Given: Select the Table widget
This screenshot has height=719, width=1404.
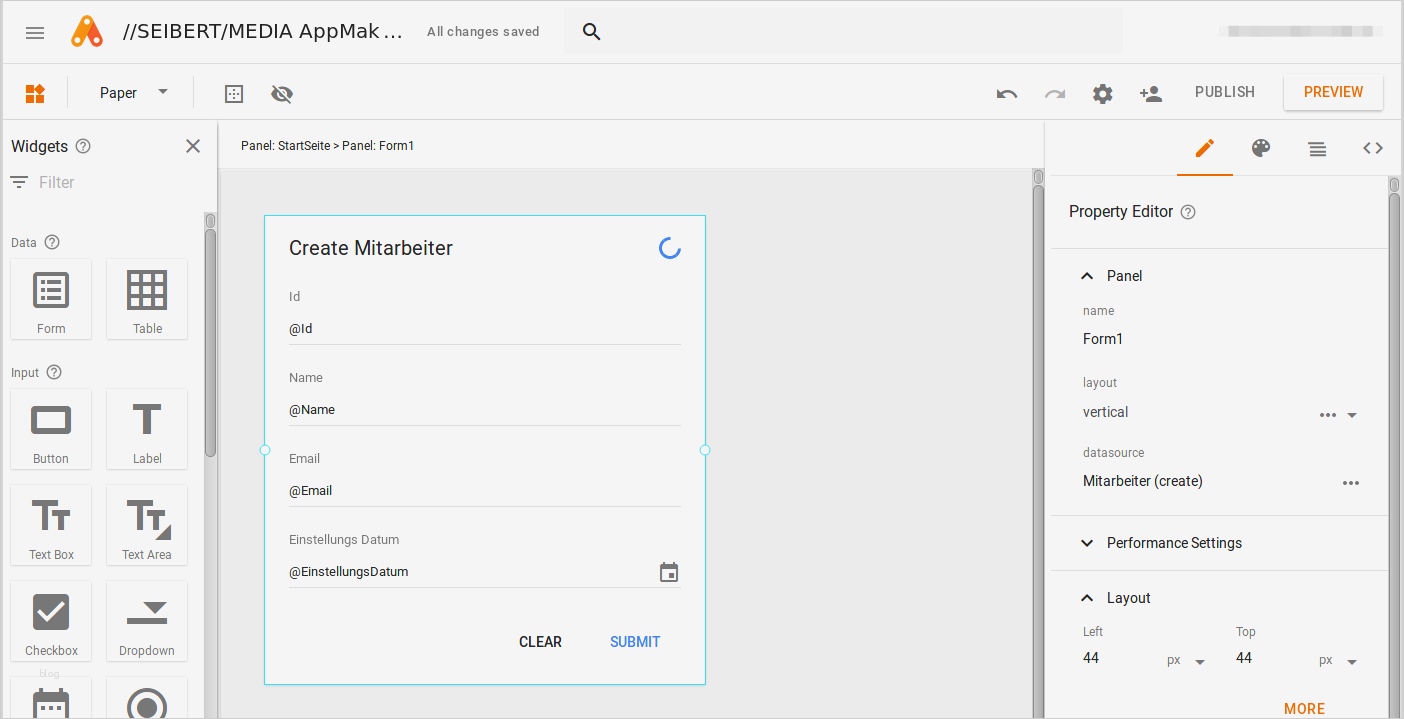Looking at the screenshot, I should click(147, 299).
